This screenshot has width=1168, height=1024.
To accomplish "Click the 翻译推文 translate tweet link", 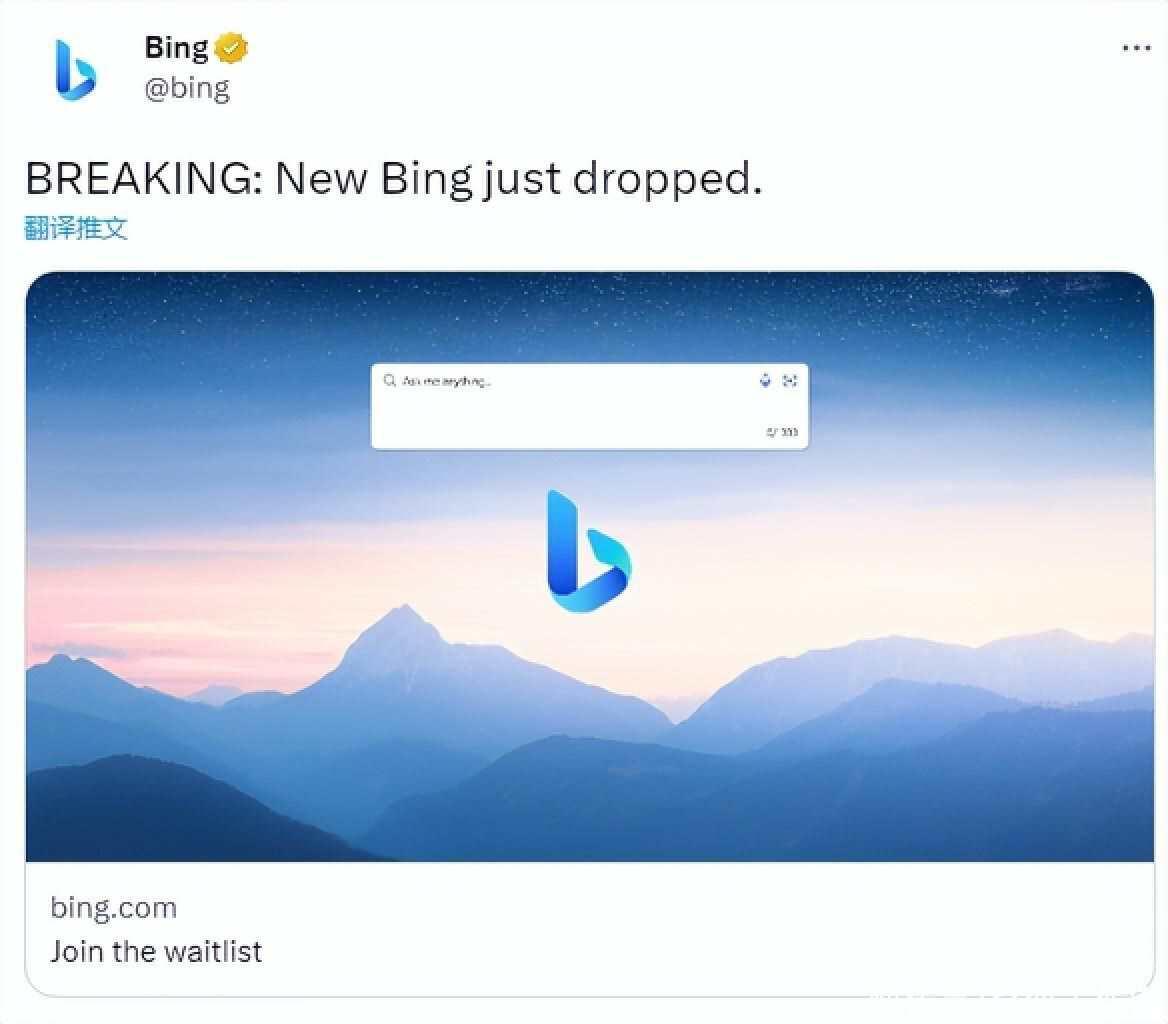I will pyautogui.click(x=76, y=228).
